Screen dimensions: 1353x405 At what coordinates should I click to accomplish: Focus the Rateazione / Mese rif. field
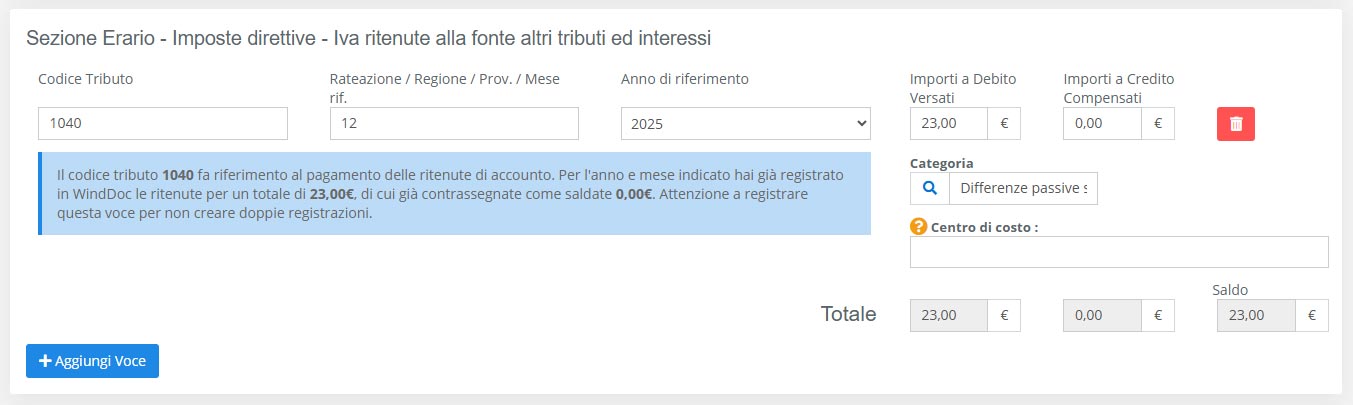(x=454, y=124)
